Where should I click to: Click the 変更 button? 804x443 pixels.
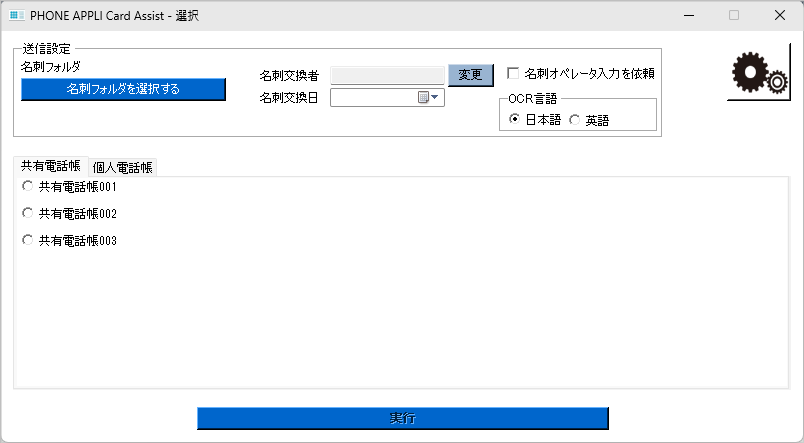click(x=471, y=75)
